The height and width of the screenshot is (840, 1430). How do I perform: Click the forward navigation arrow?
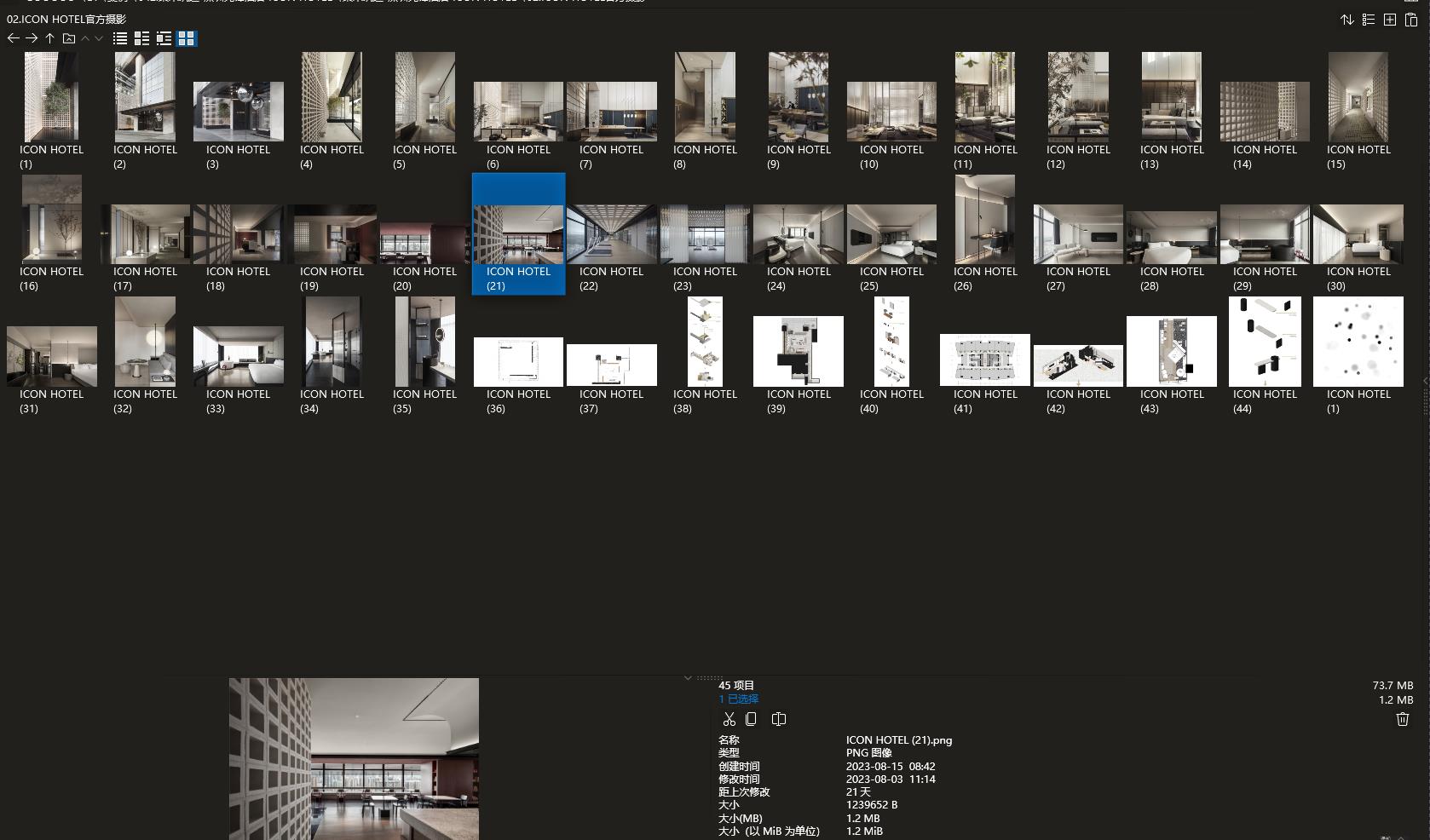(x=32, y=38)
